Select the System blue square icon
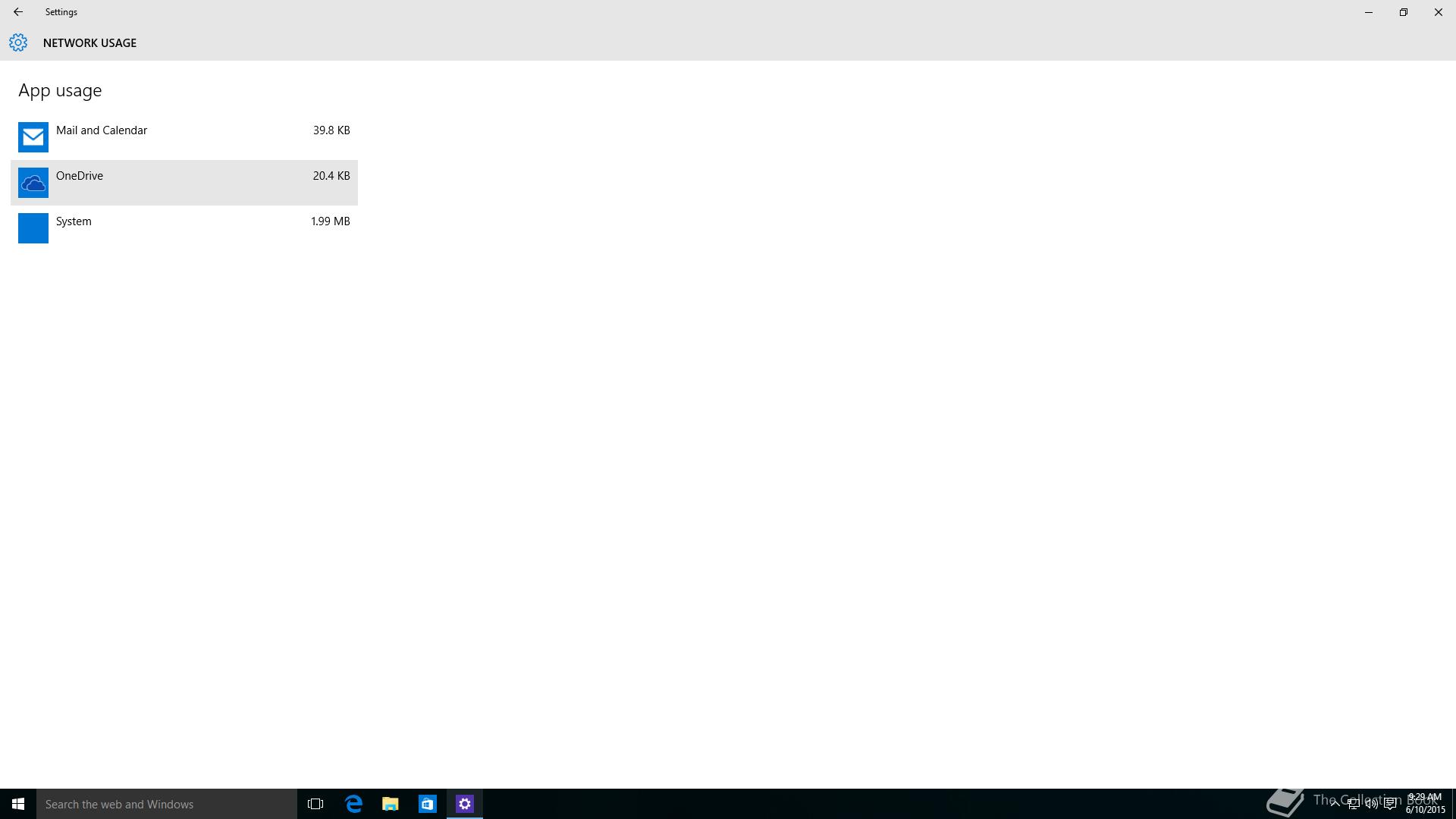Image resolution: width=1456 pixels, height=819 pixels. 33,228
